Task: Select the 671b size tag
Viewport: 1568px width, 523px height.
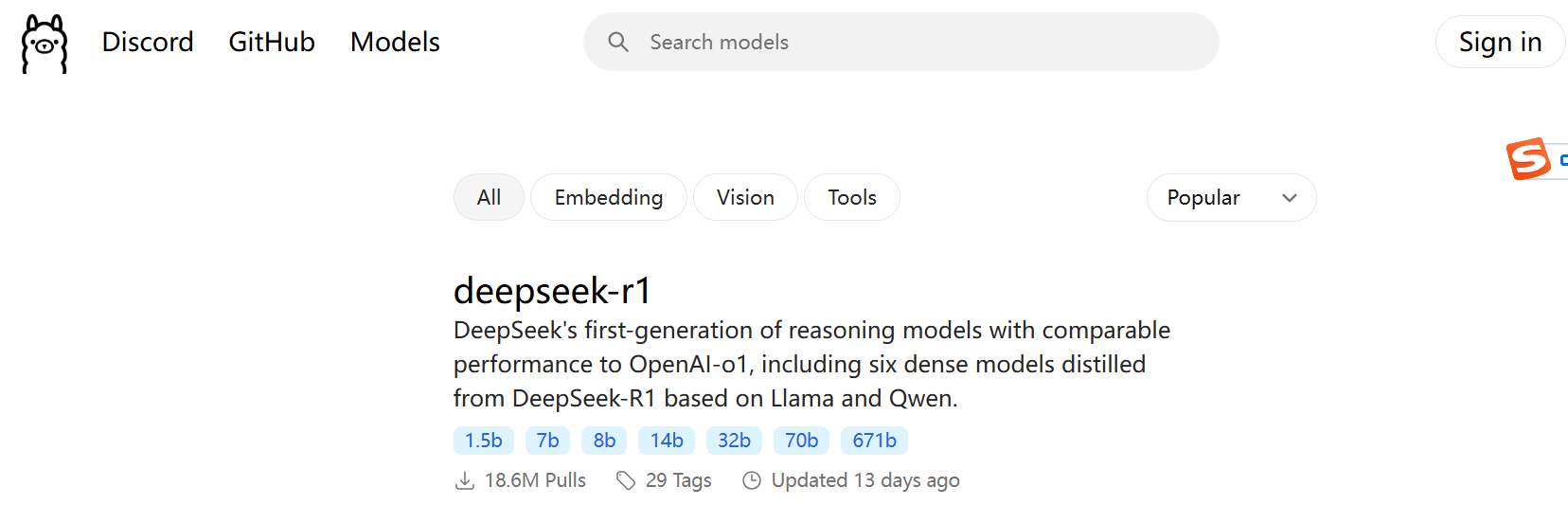Action: [x=874, y=441]
